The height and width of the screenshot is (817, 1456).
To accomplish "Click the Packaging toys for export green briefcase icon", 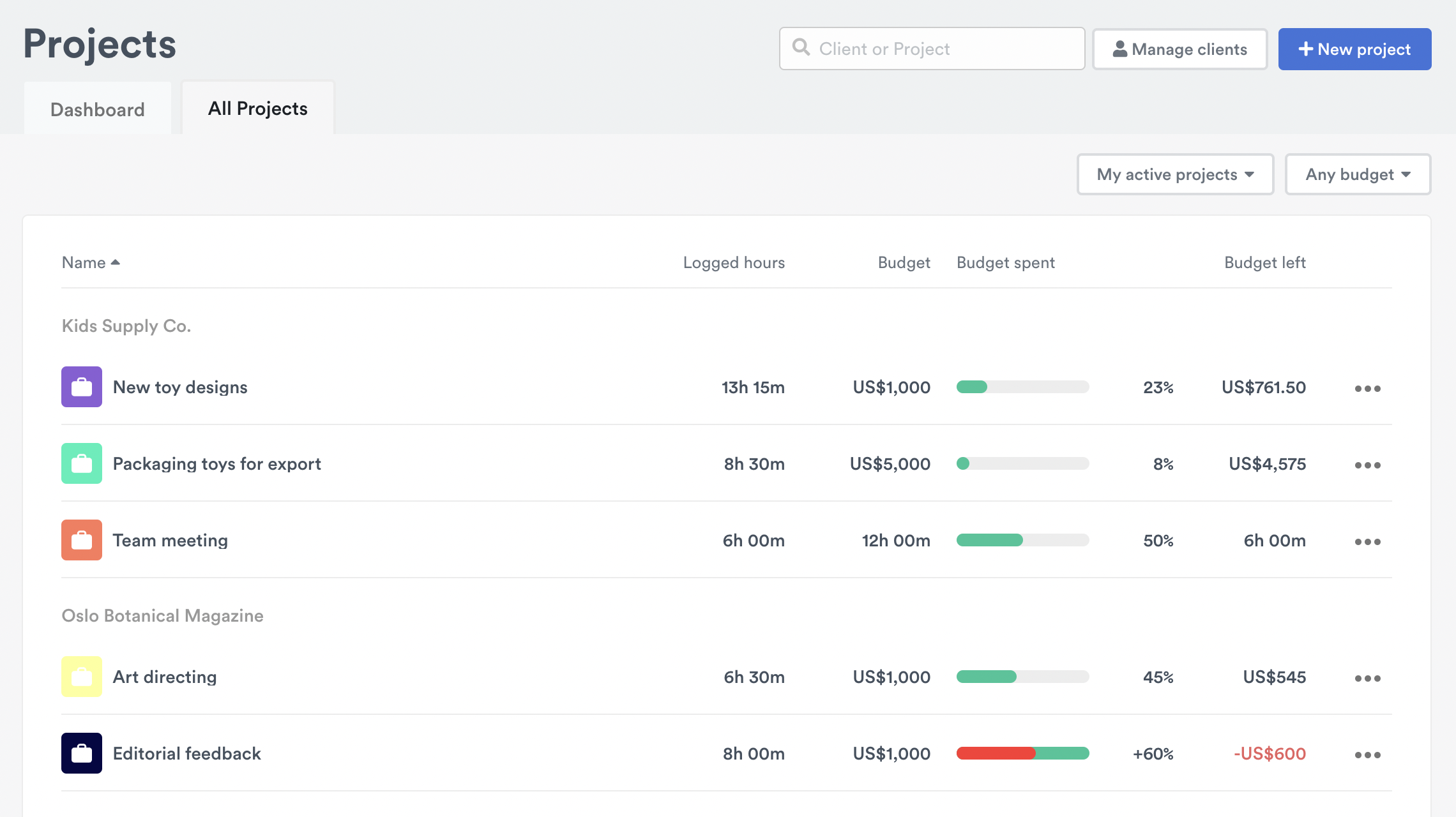I will pos(81,463).
